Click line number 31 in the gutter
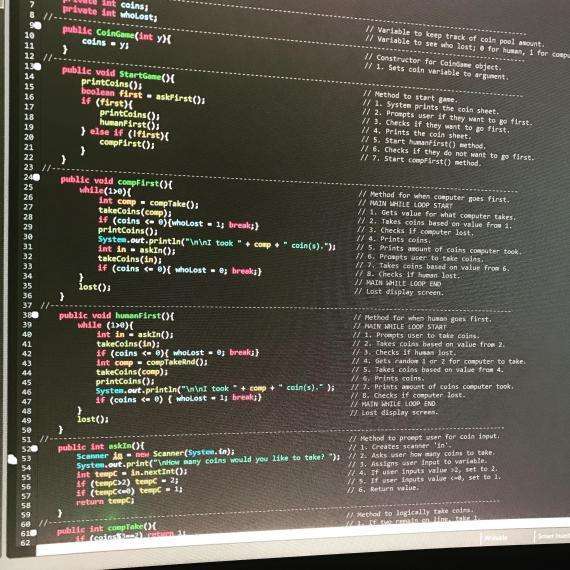 (28, 247)
